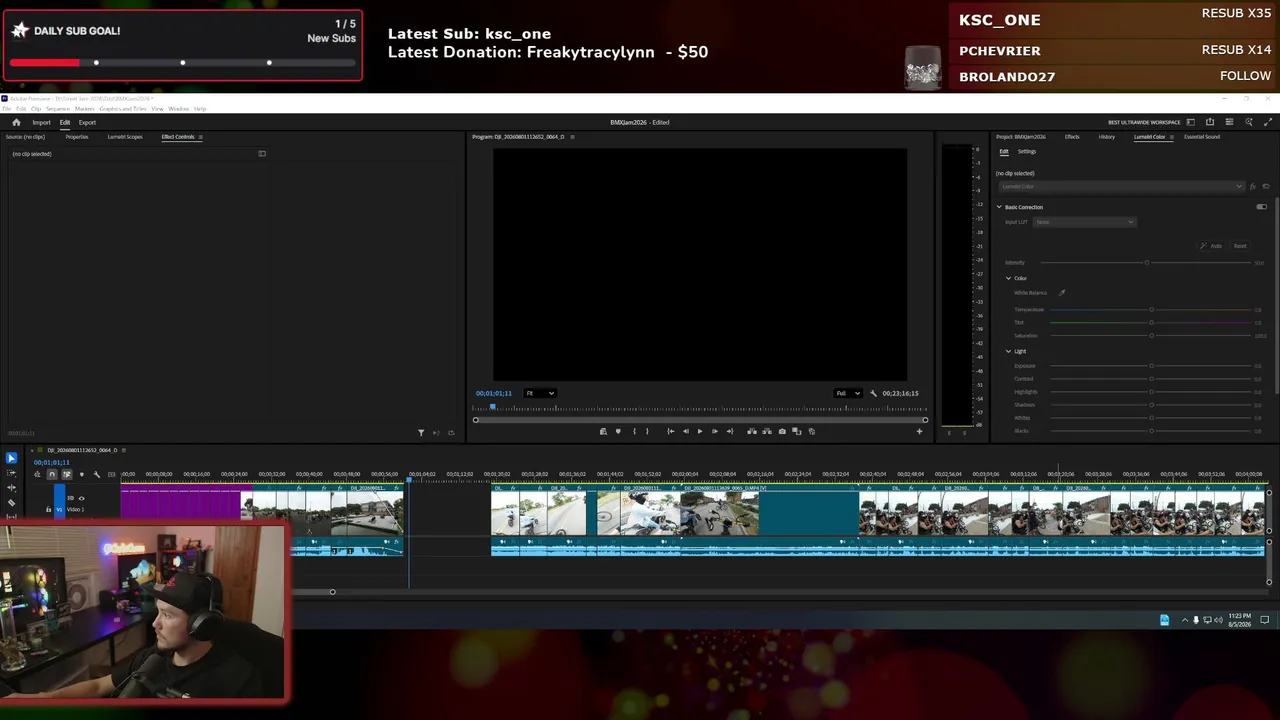Viewport: 1280px width, 720px height.
Task: Adjust the Tint slider
Action: point(1151,322)
